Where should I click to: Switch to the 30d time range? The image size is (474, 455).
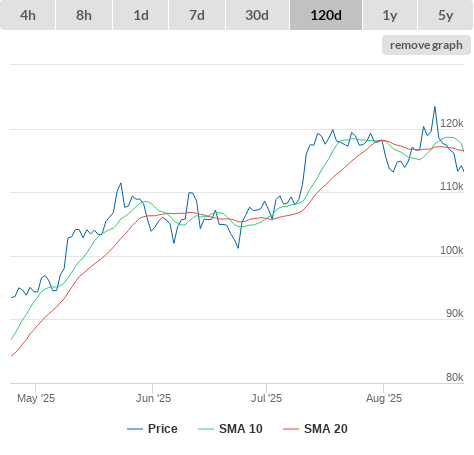(257, 15)
